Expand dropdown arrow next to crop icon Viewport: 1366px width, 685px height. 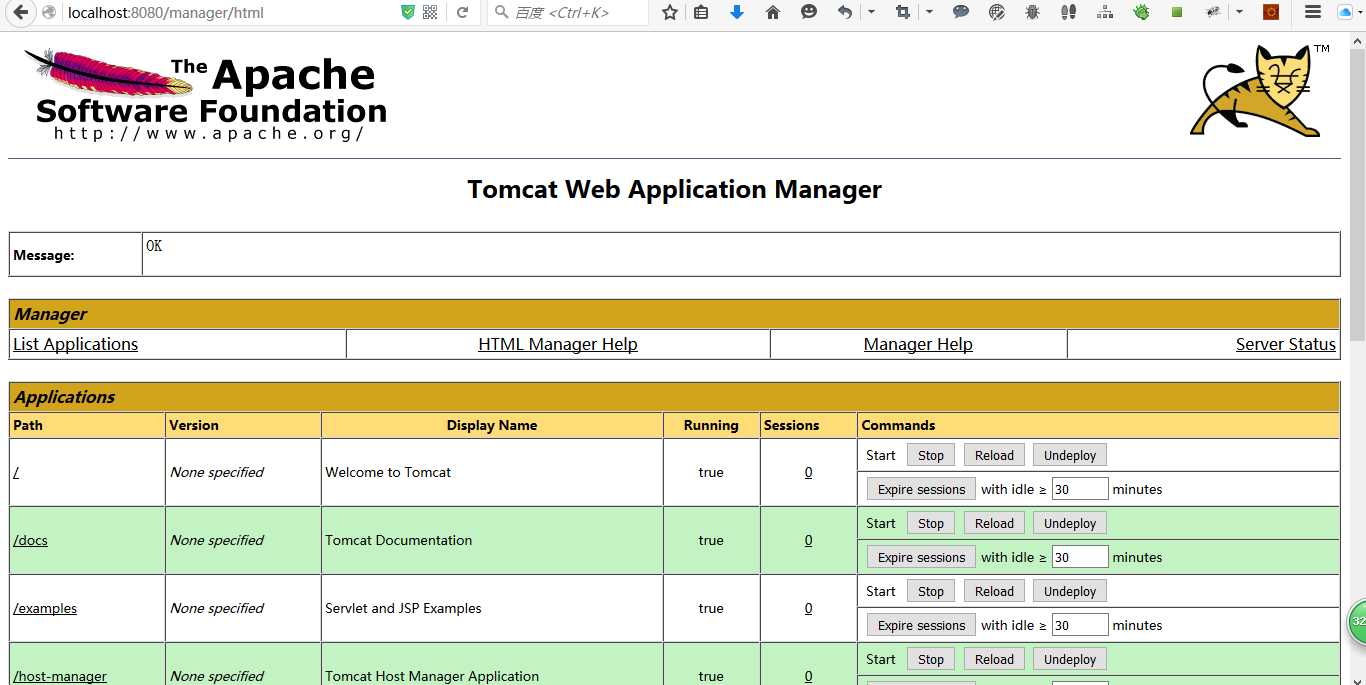929,12
